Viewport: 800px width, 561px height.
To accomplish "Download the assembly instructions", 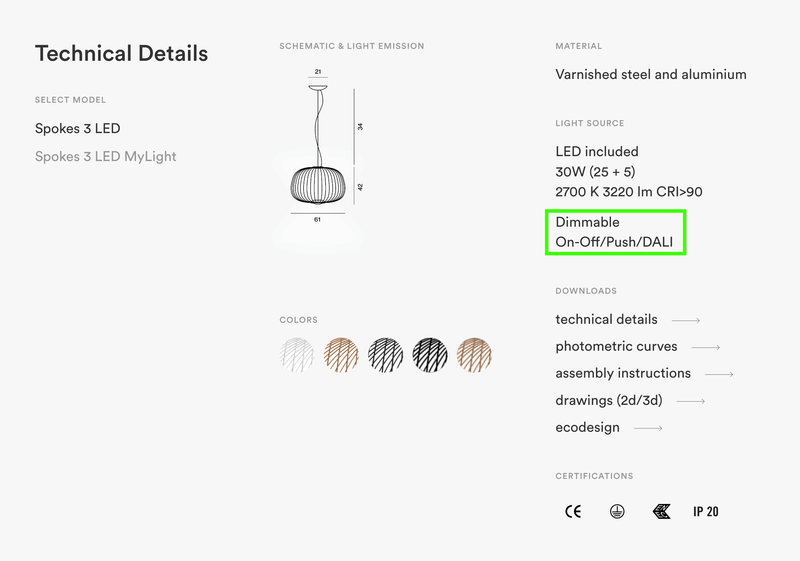I will [623, 374].
